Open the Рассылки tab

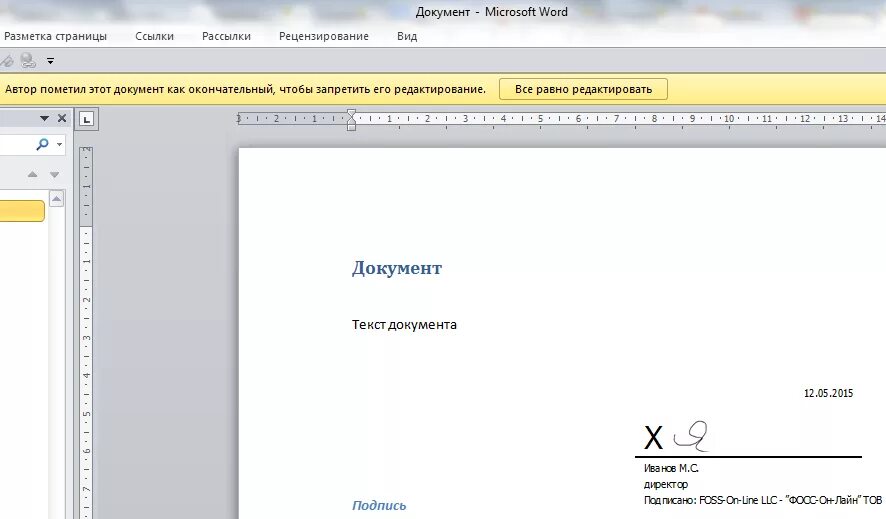click(226, 36)
